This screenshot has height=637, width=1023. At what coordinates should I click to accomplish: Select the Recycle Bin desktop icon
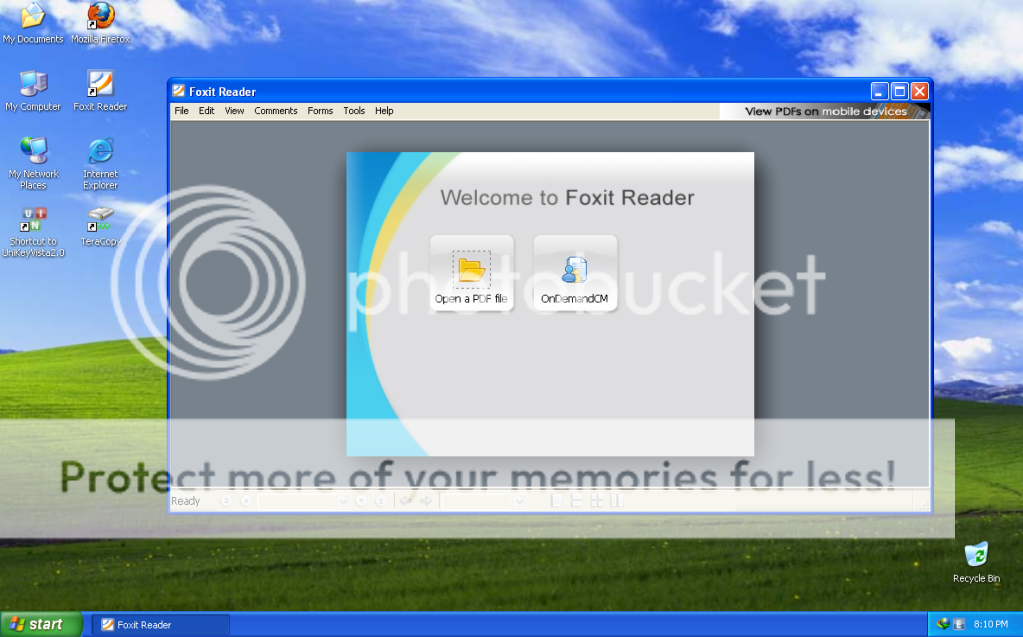[x=976, y=562]
